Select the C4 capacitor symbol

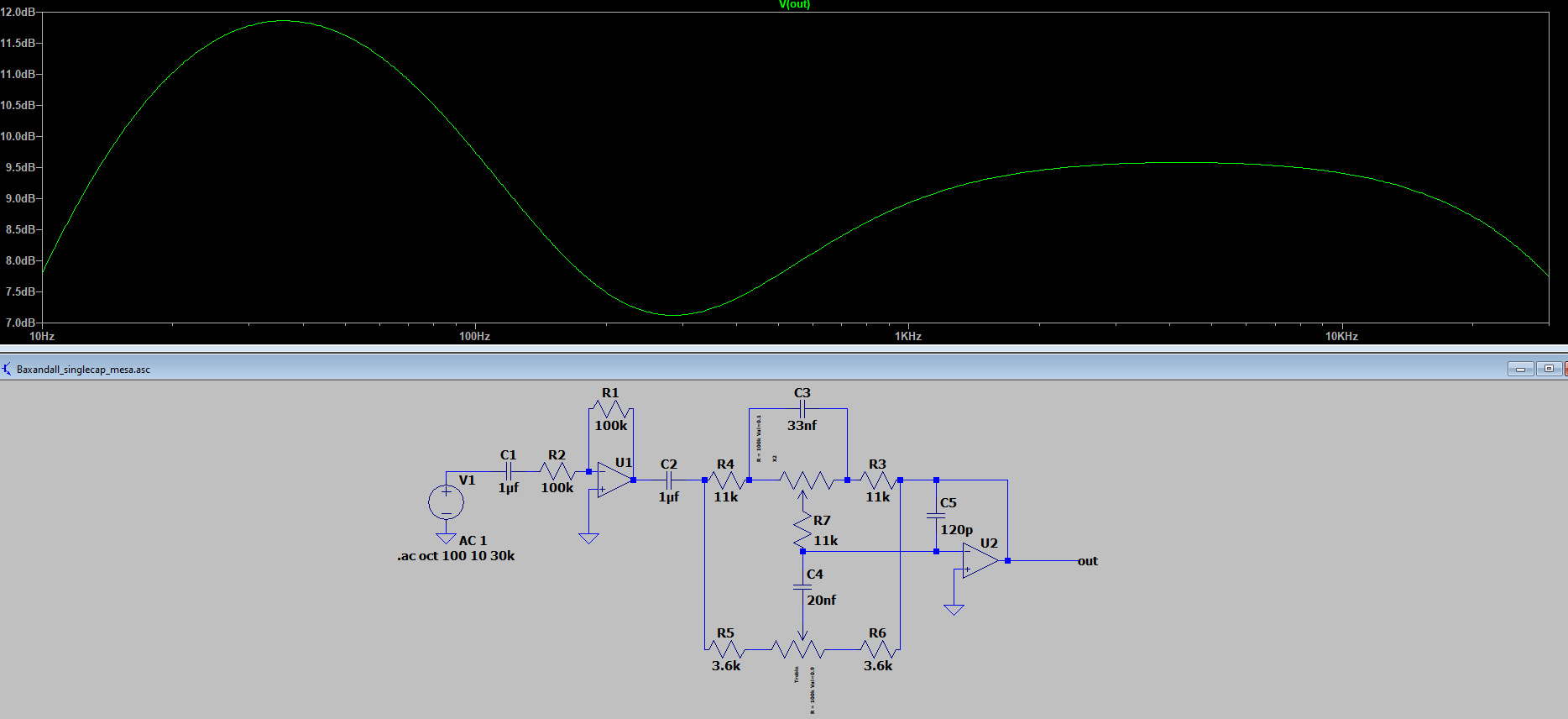point(802,587)
